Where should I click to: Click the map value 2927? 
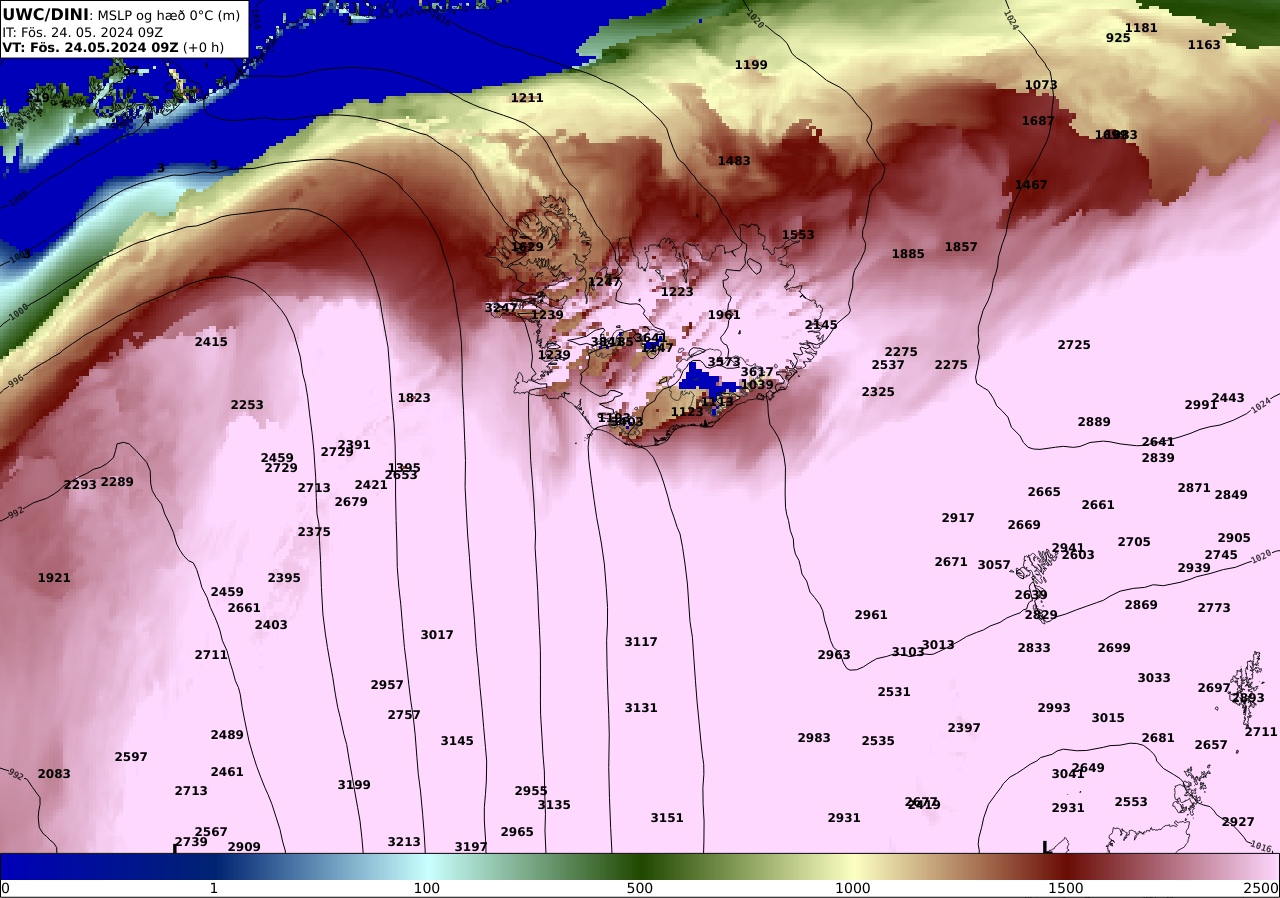coord(1238,822)
